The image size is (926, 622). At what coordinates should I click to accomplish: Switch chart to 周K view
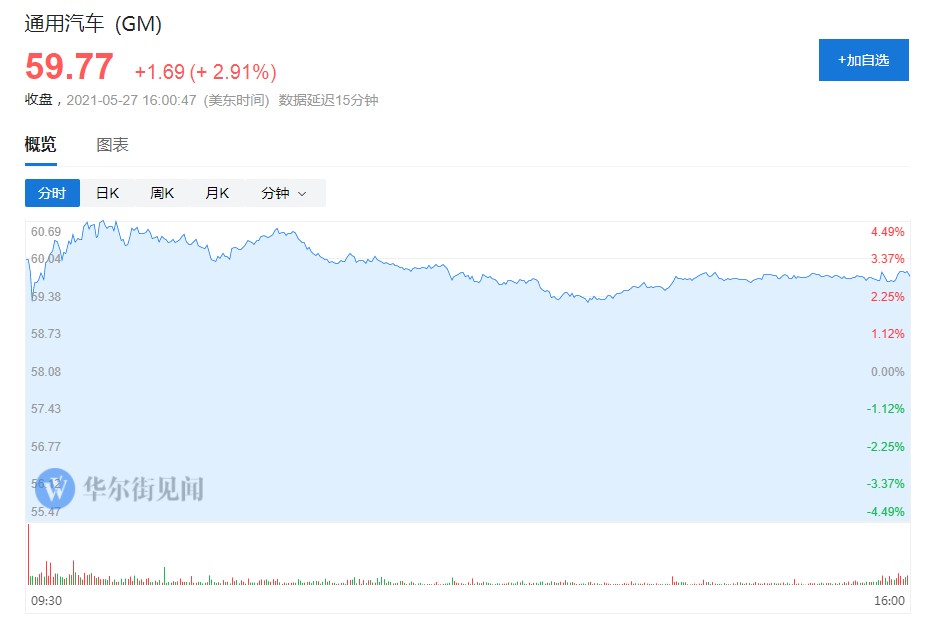pos(162,193)
